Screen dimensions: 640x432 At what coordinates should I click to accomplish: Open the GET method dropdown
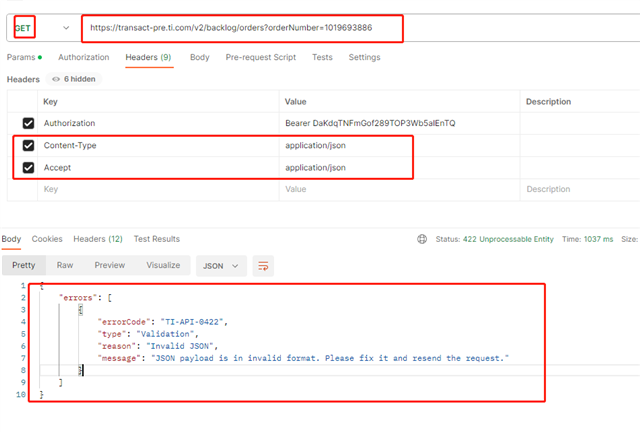[x=66, y=28]
